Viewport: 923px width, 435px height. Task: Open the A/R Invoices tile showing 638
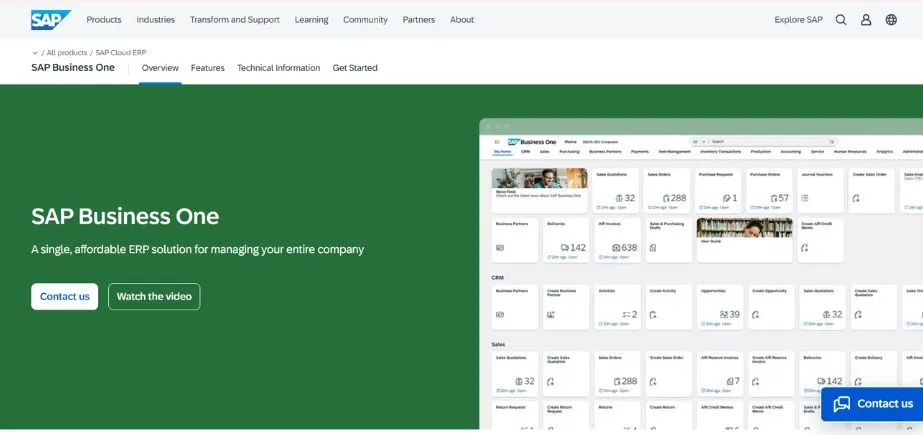pos(617,240)
